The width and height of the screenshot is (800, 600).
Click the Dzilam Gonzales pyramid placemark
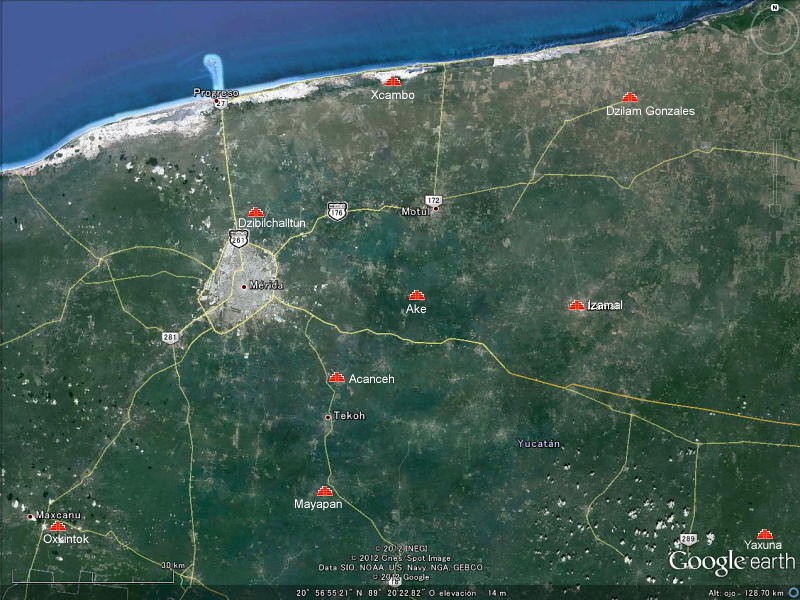click(630, 97)
